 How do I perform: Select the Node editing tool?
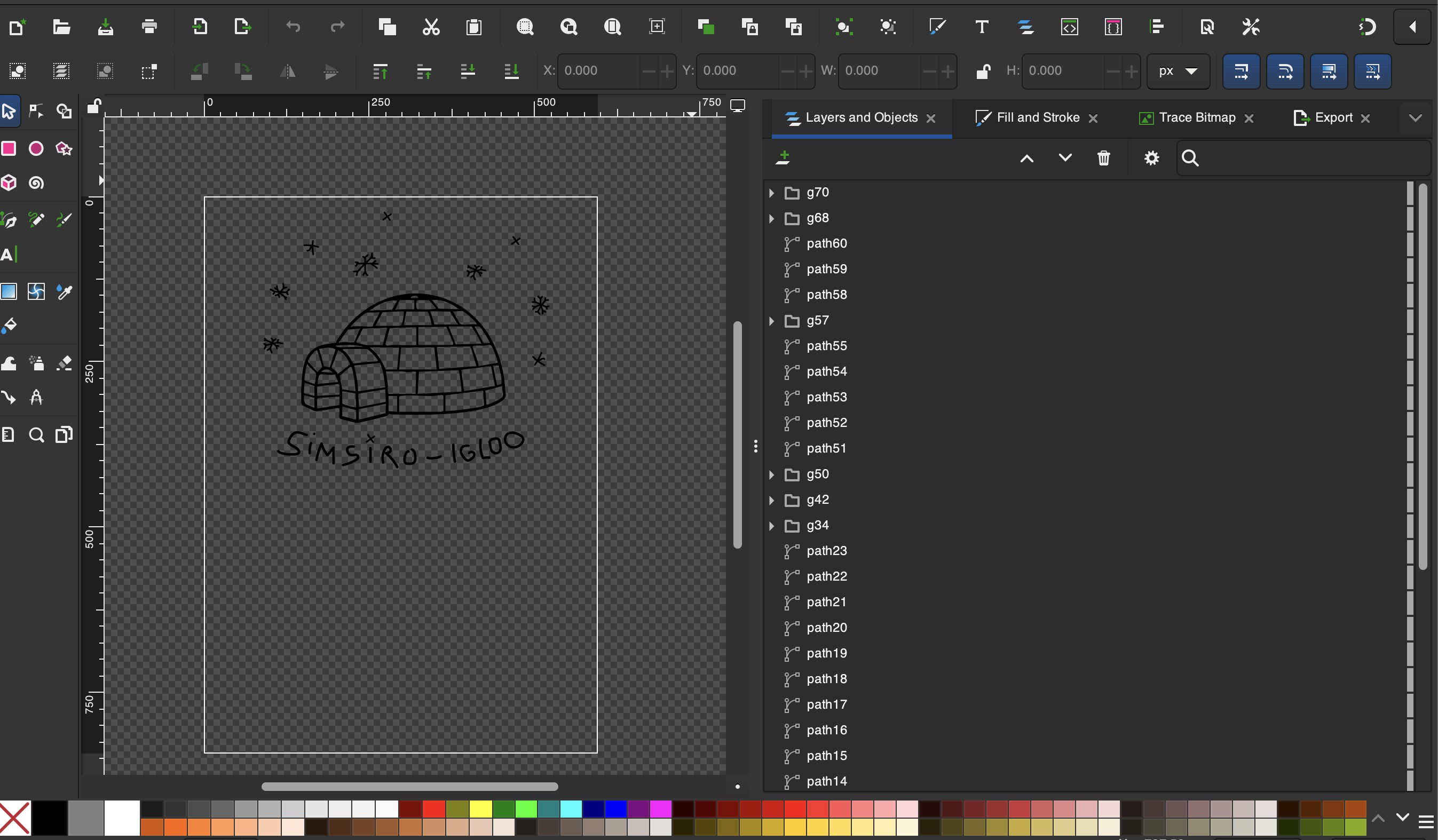pos(36,110)
